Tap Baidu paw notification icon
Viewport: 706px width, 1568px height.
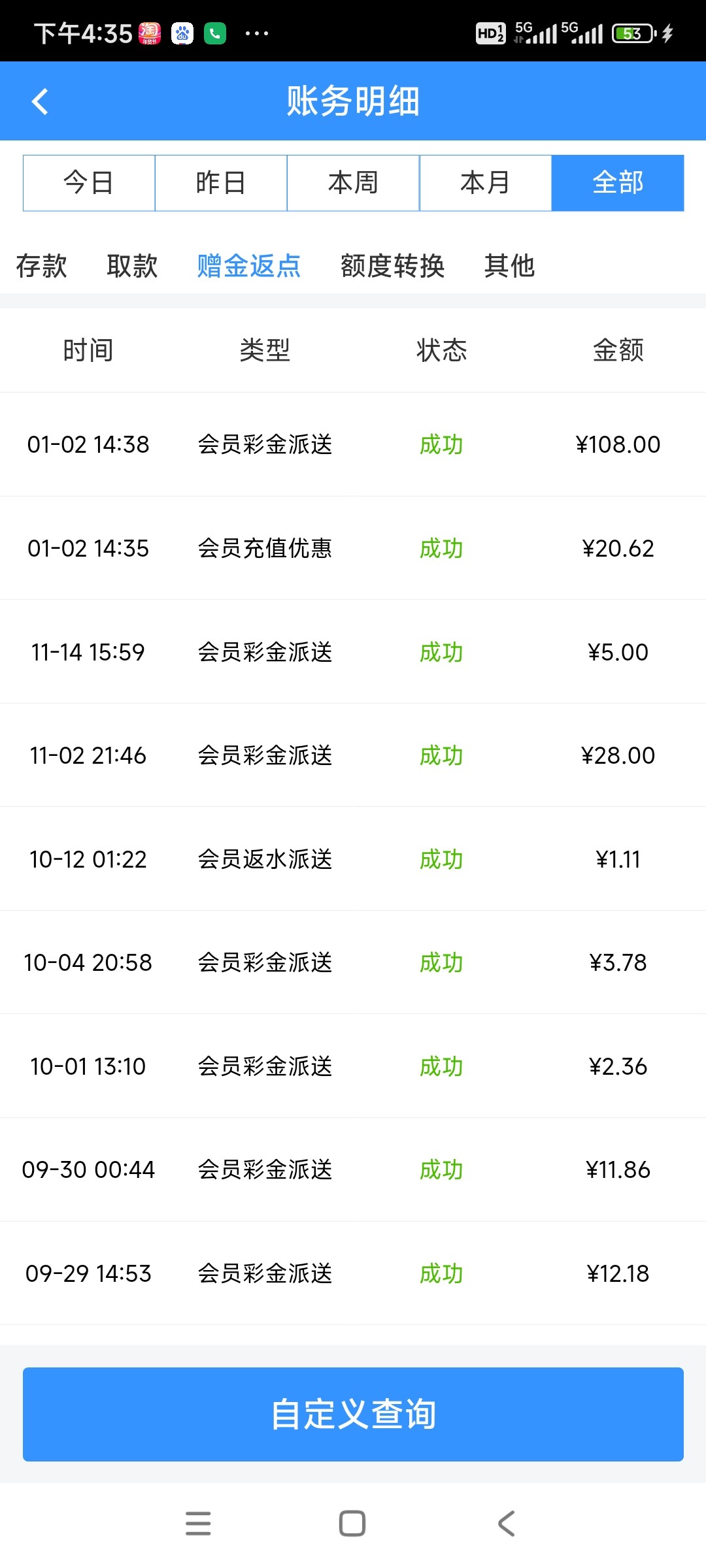tap(182, 33)
